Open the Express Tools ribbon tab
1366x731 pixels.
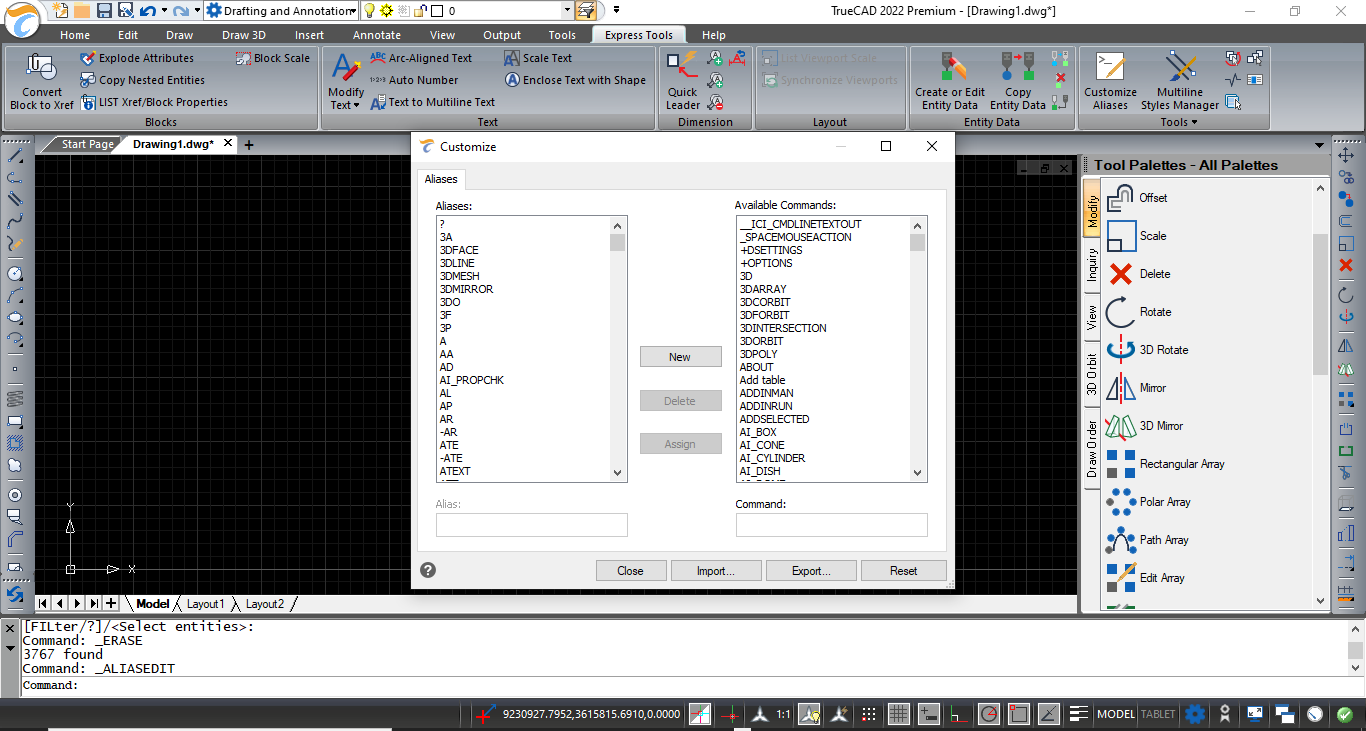[638, 35]
